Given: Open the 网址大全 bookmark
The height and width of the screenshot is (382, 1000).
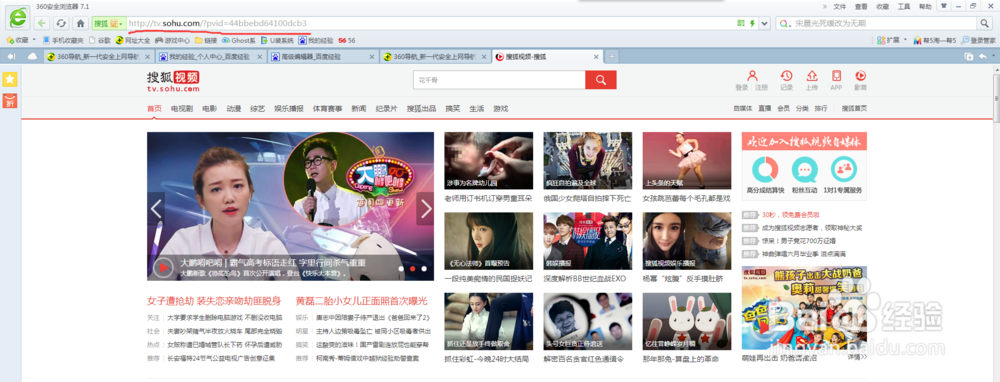Looking at the screenshot, I should pyautogui.click(x=133, y=40).
